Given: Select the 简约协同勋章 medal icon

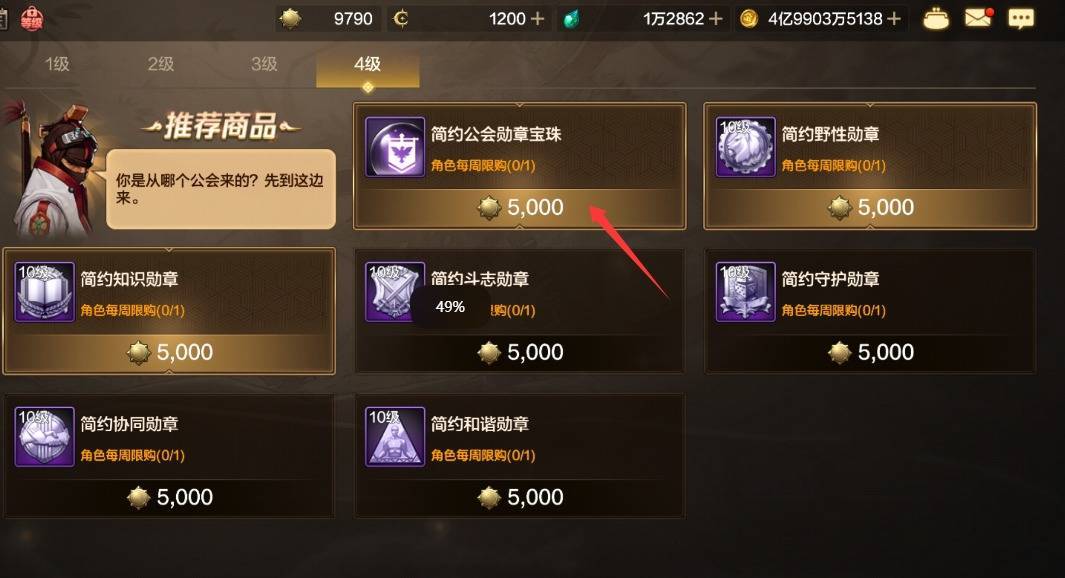Looking at the screenshot, I should click(44, 437).
